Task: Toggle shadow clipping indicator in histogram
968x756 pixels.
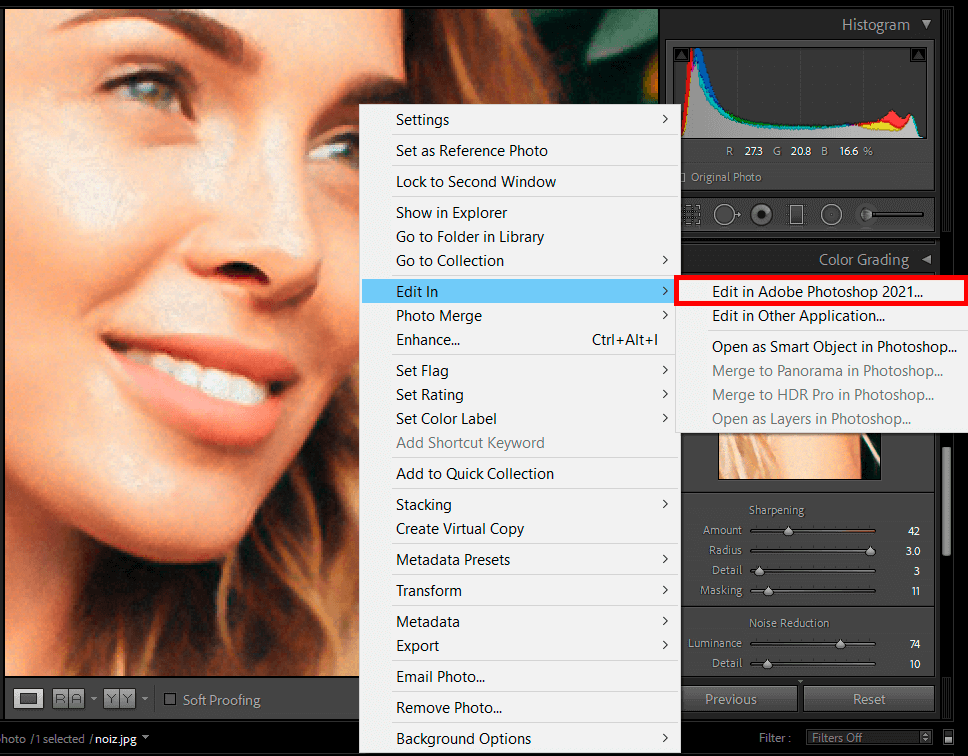Action: [682, 55]
